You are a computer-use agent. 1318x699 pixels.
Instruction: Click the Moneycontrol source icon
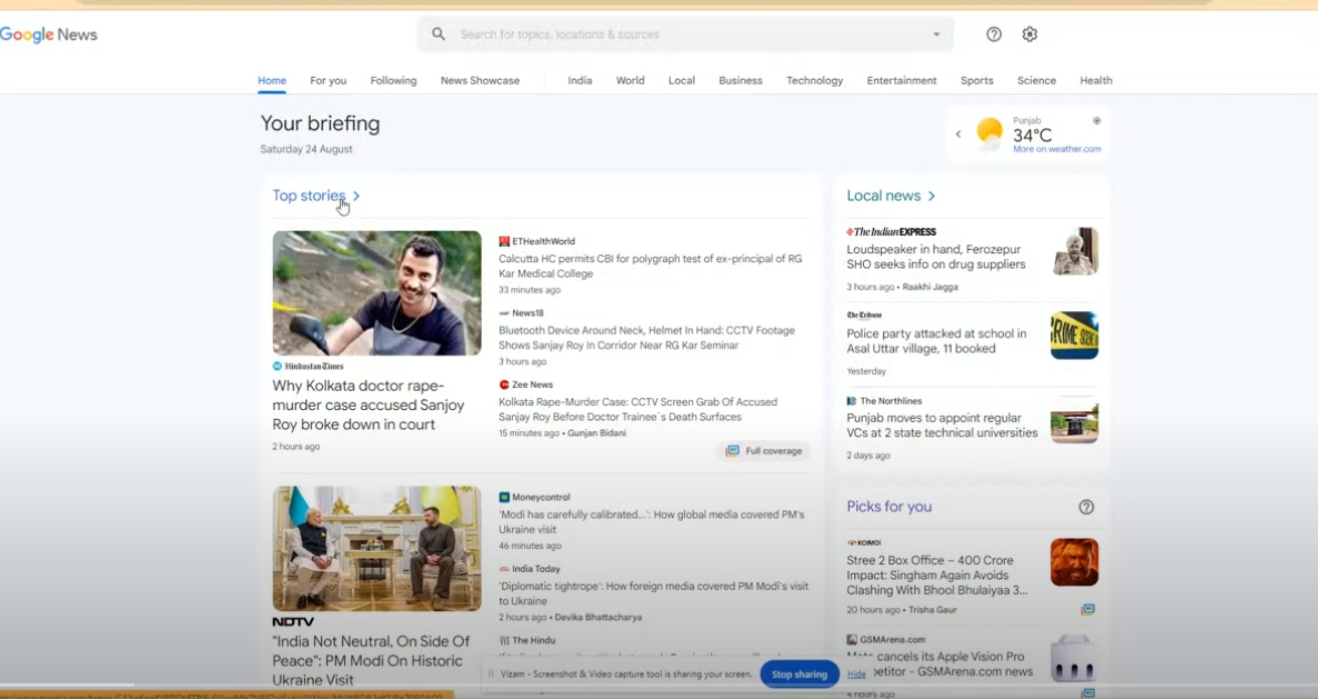[504, 497]
